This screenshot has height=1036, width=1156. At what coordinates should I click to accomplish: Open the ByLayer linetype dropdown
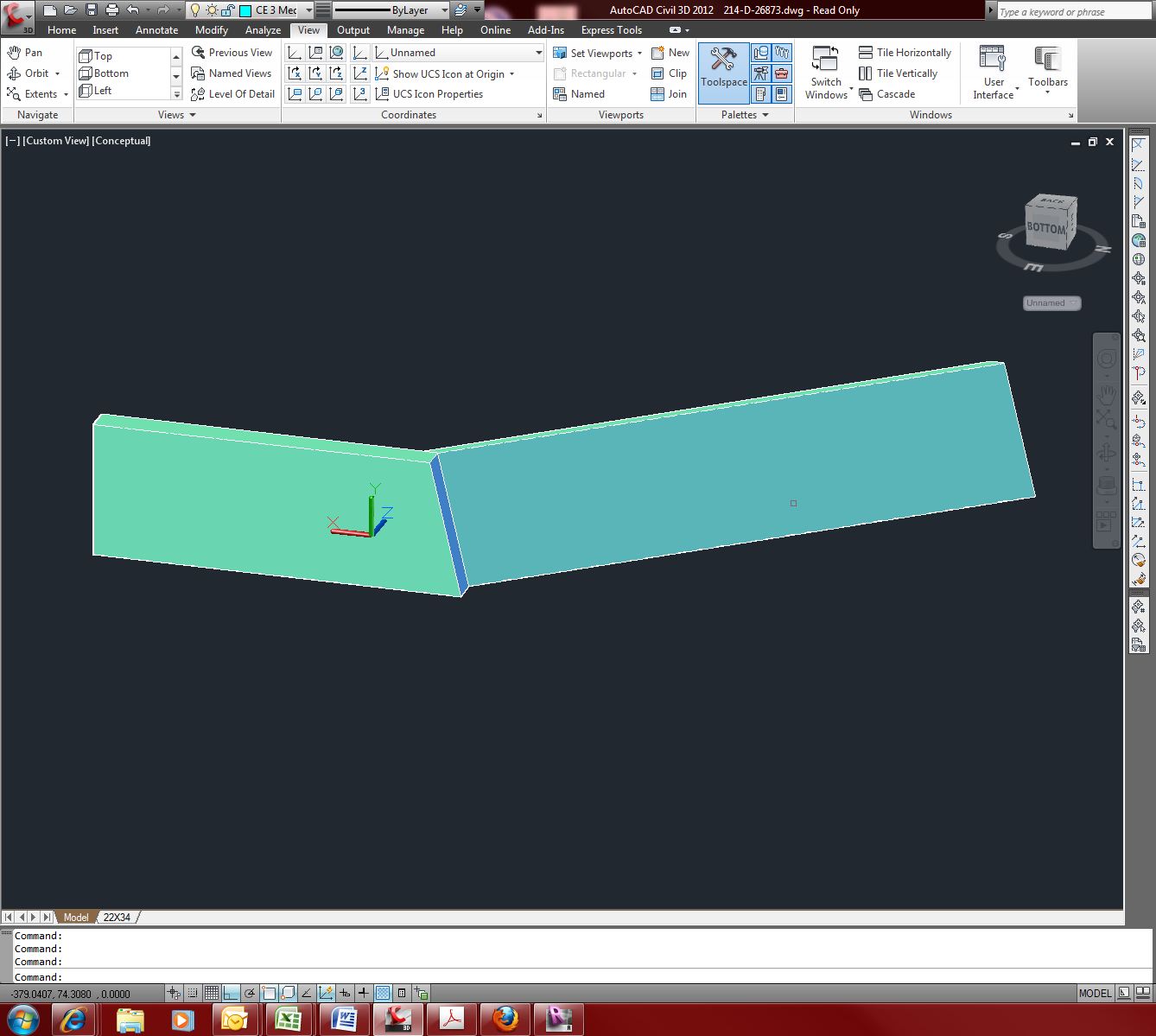[x=443, y=10]
